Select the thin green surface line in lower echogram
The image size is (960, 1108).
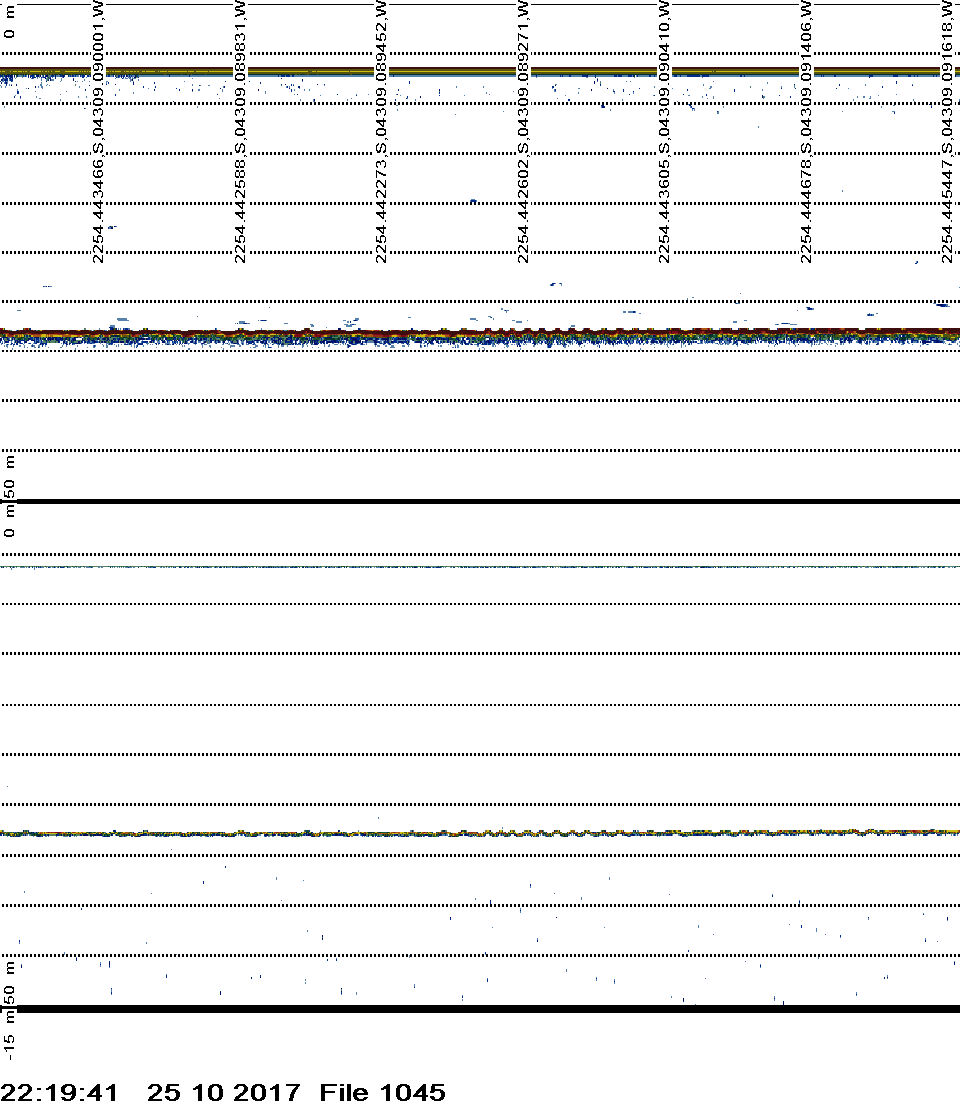pos(480,567)
